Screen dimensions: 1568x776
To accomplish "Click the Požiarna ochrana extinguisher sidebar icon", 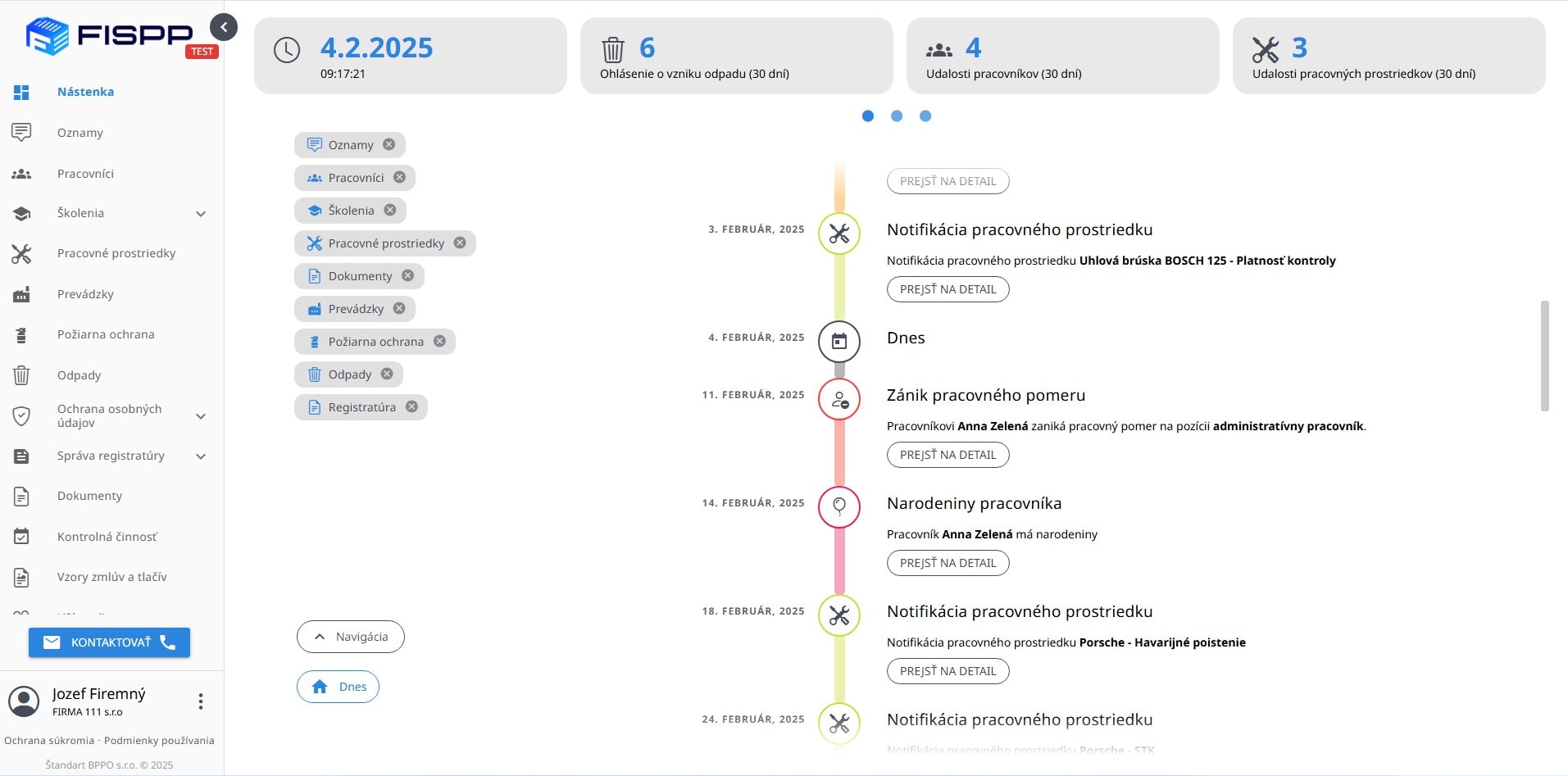I will pyautogui.click(x=22, y=334).
